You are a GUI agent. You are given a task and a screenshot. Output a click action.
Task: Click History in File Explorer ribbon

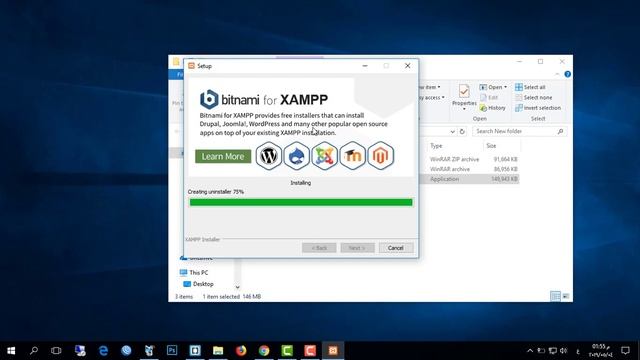(493, 108)
